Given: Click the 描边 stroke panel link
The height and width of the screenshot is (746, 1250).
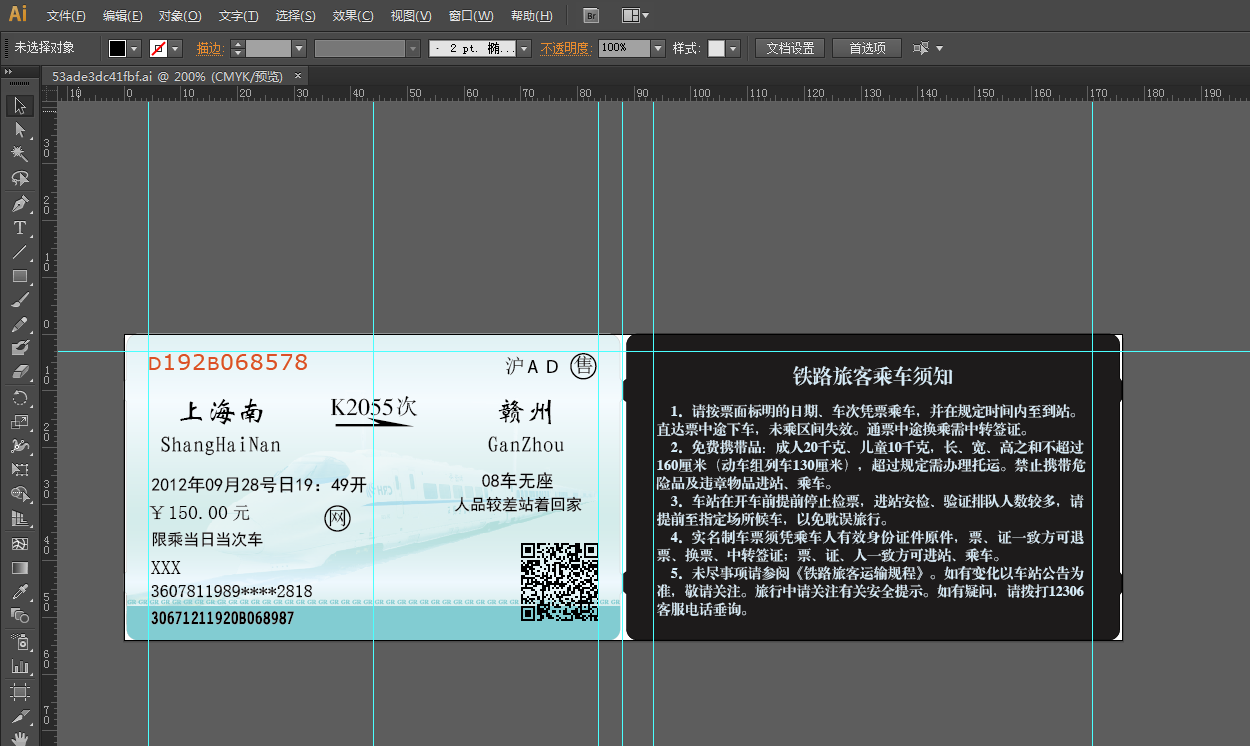Looking at the screenshot, I should point(209,48).
